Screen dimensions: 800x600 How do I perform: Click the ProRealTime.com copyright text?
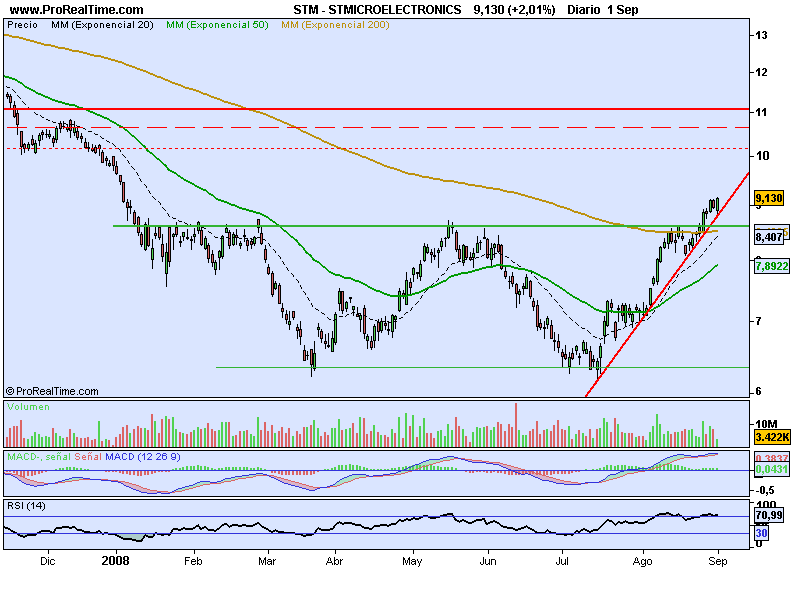click(52, 391)
